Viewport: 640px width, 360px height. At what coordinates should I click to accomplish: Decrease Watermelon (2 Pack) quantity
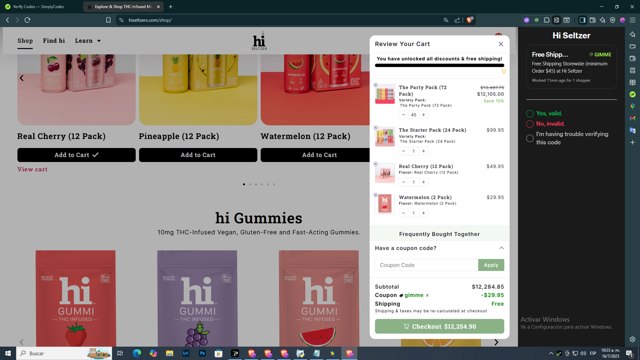(x=404, y=213)
